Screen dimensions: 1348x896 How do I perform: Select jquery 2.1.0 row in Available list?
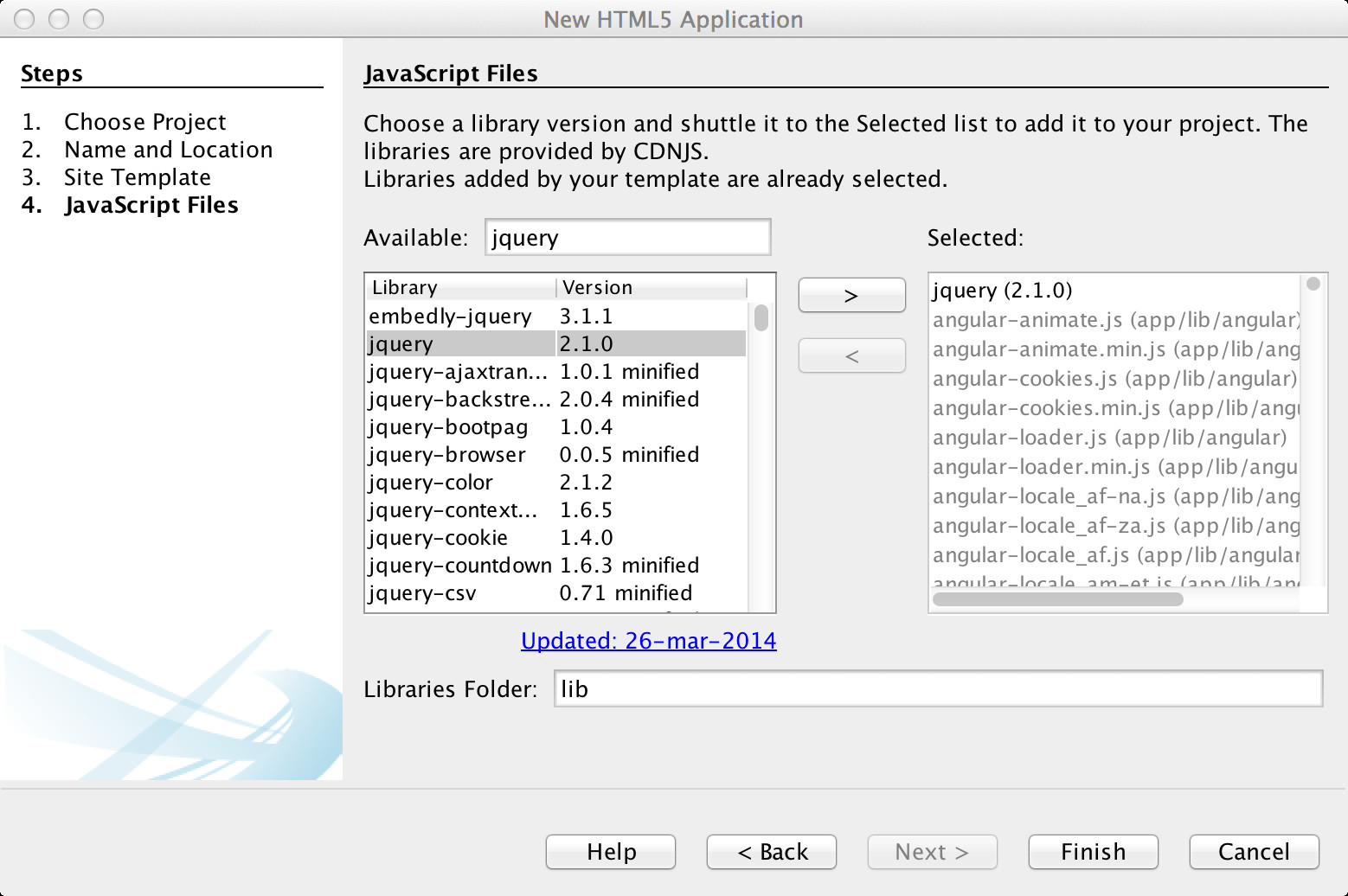point(556,343)
